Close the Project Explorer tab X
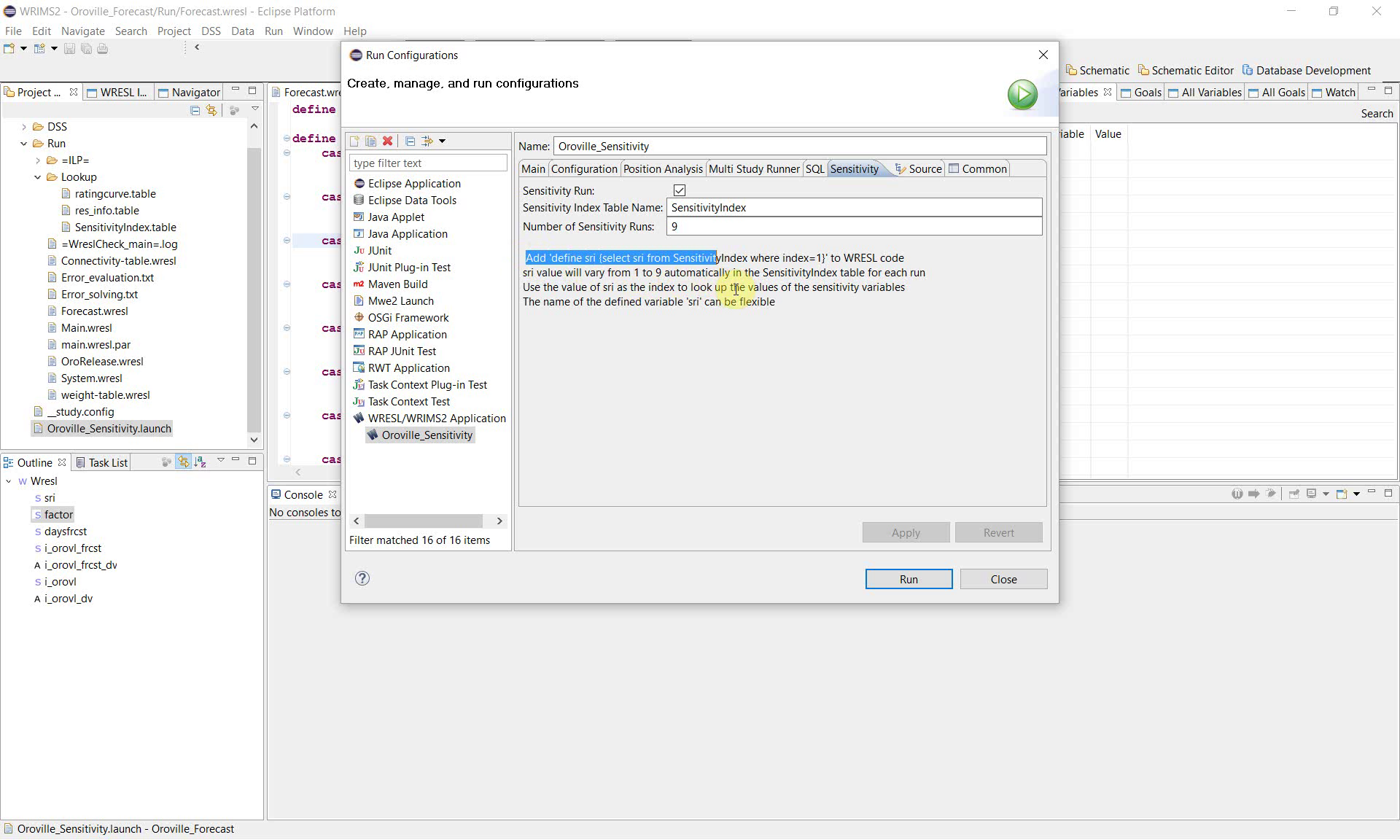The height and width of the screenshot is (840, 1400). click(74, 92)
